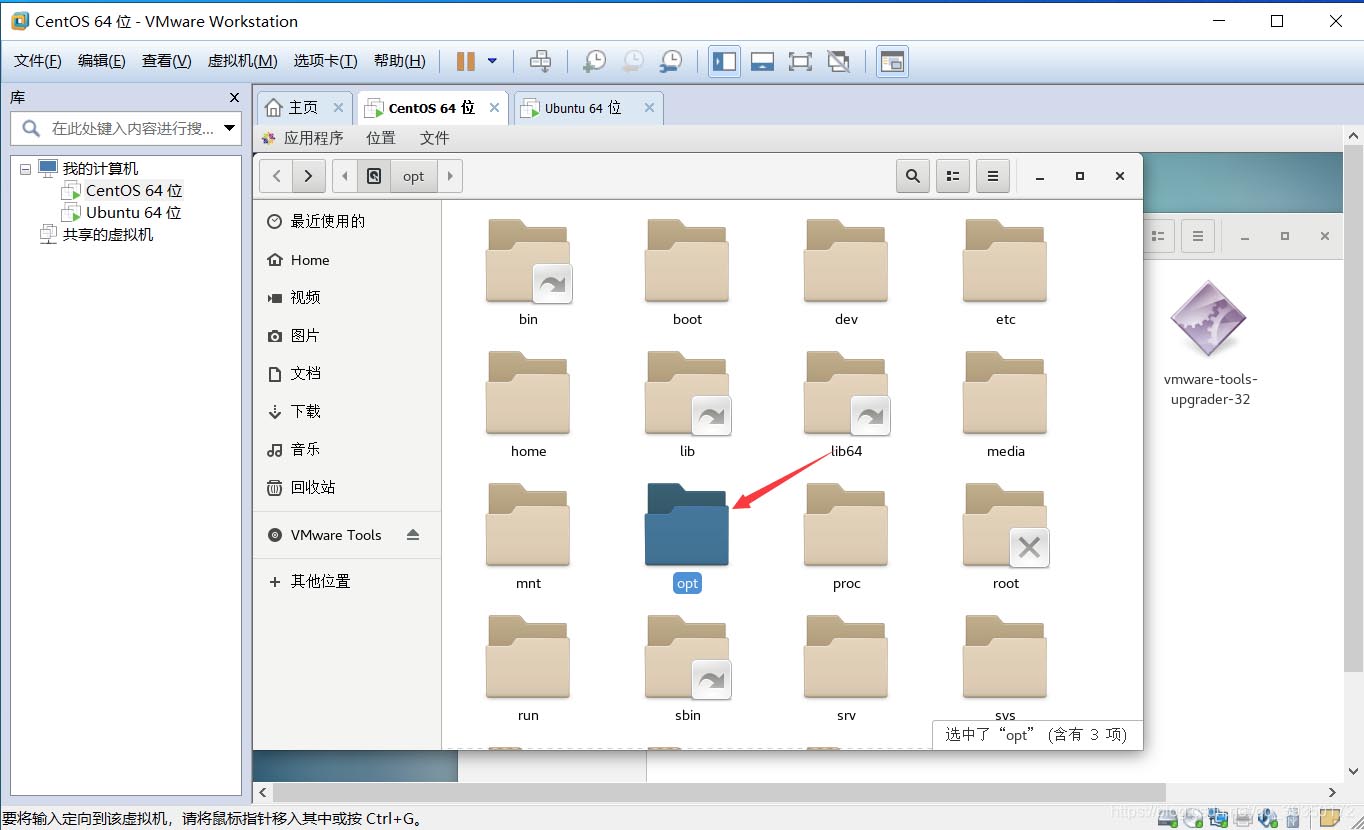Open the 选项卡(T) menu
Viewport: 1364px width, 830px height.
click(325, 61)
